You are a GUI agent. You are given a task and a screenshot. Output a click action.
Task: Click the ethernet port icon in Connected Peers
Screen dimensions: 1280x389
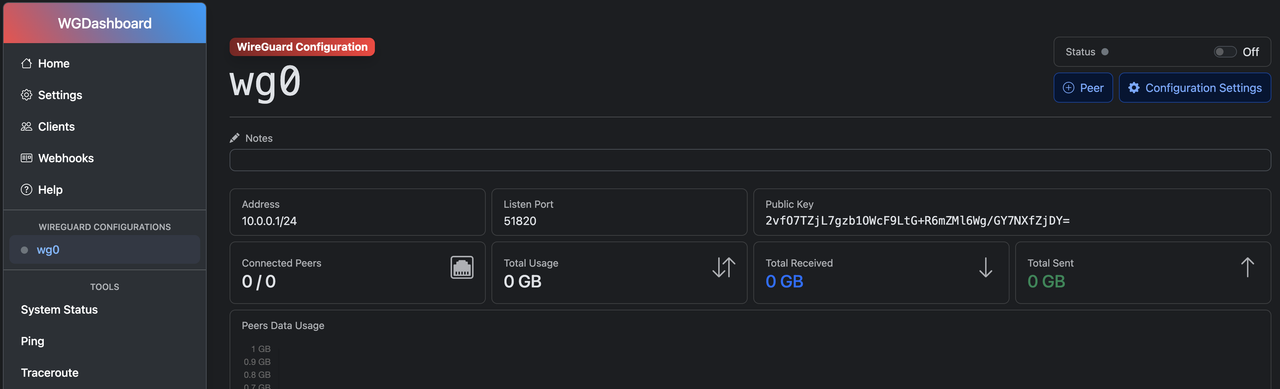tap(462, 267)
